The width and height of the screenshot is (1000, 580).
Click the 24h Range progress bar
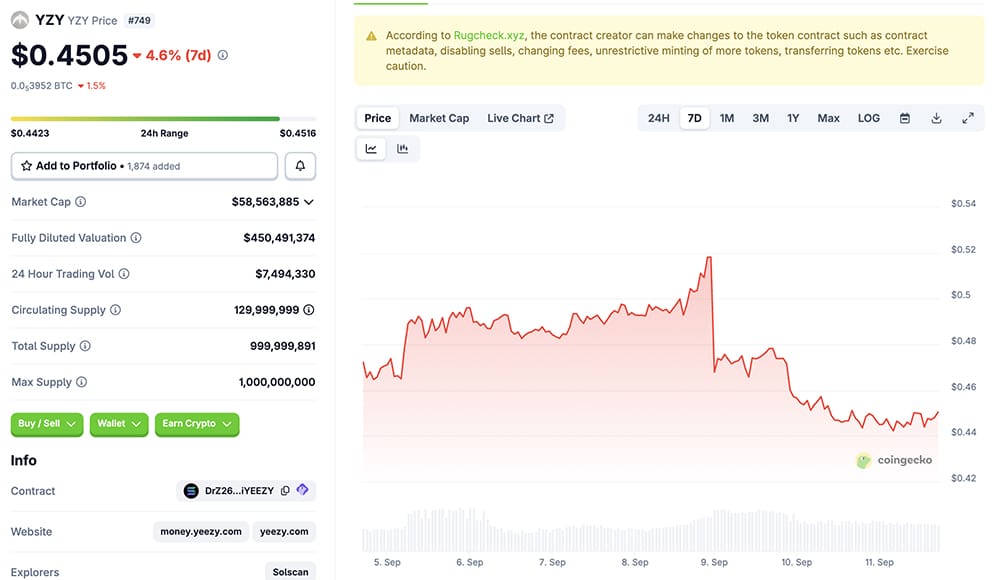tap(163, 119)
